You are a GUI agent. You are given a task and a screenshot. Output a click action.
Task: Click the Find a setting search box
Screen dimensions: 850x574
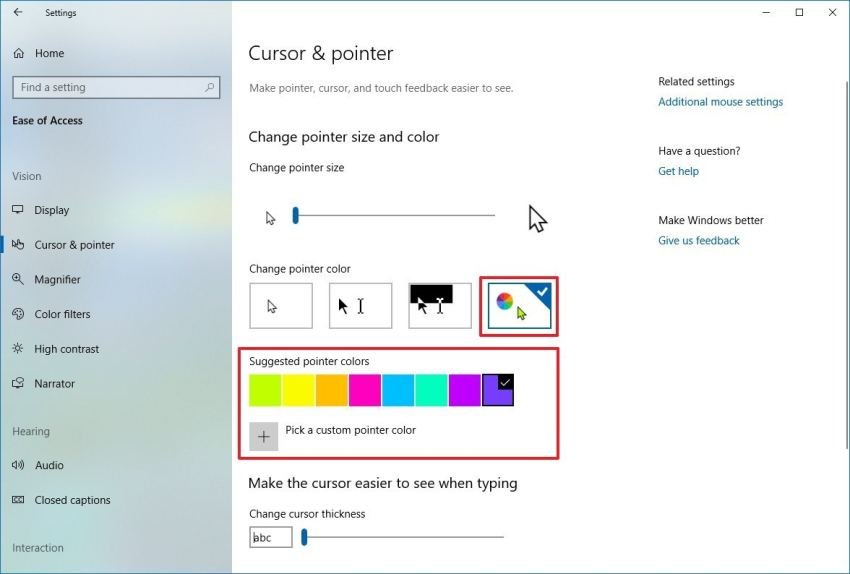click(x=108, y=88)
